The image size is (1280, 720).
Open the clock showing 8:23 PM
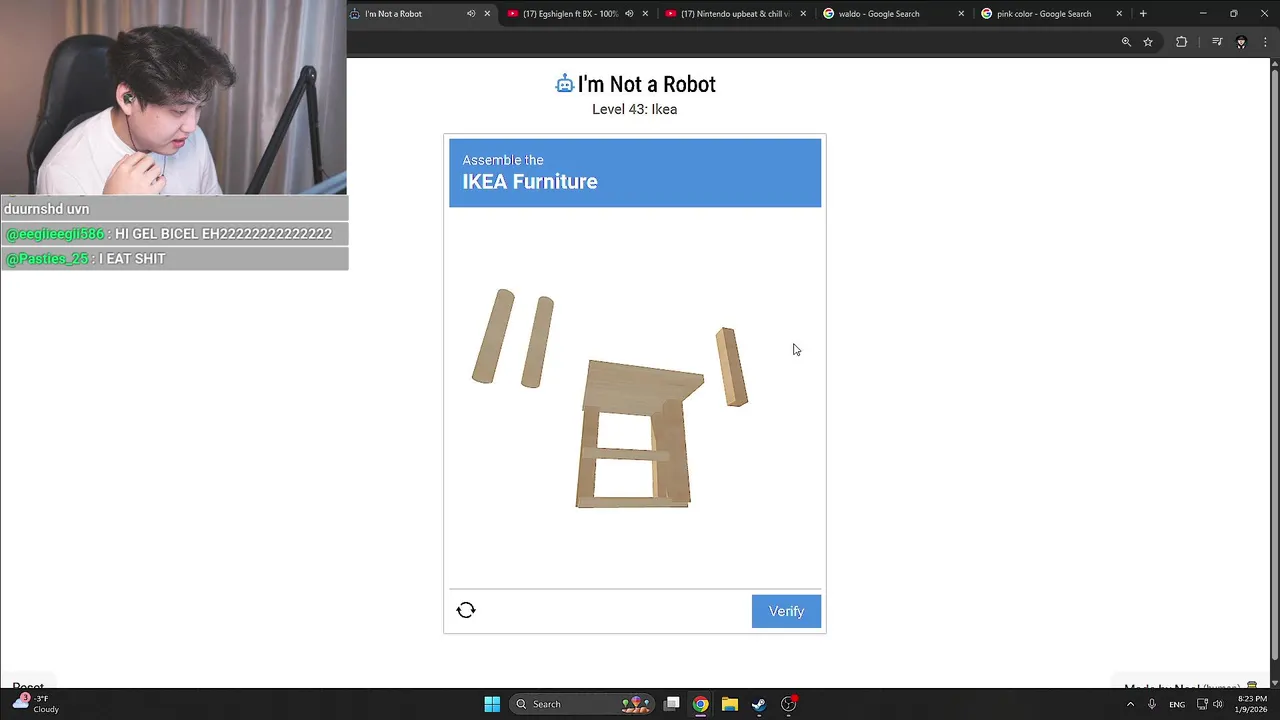[1252, 704]
